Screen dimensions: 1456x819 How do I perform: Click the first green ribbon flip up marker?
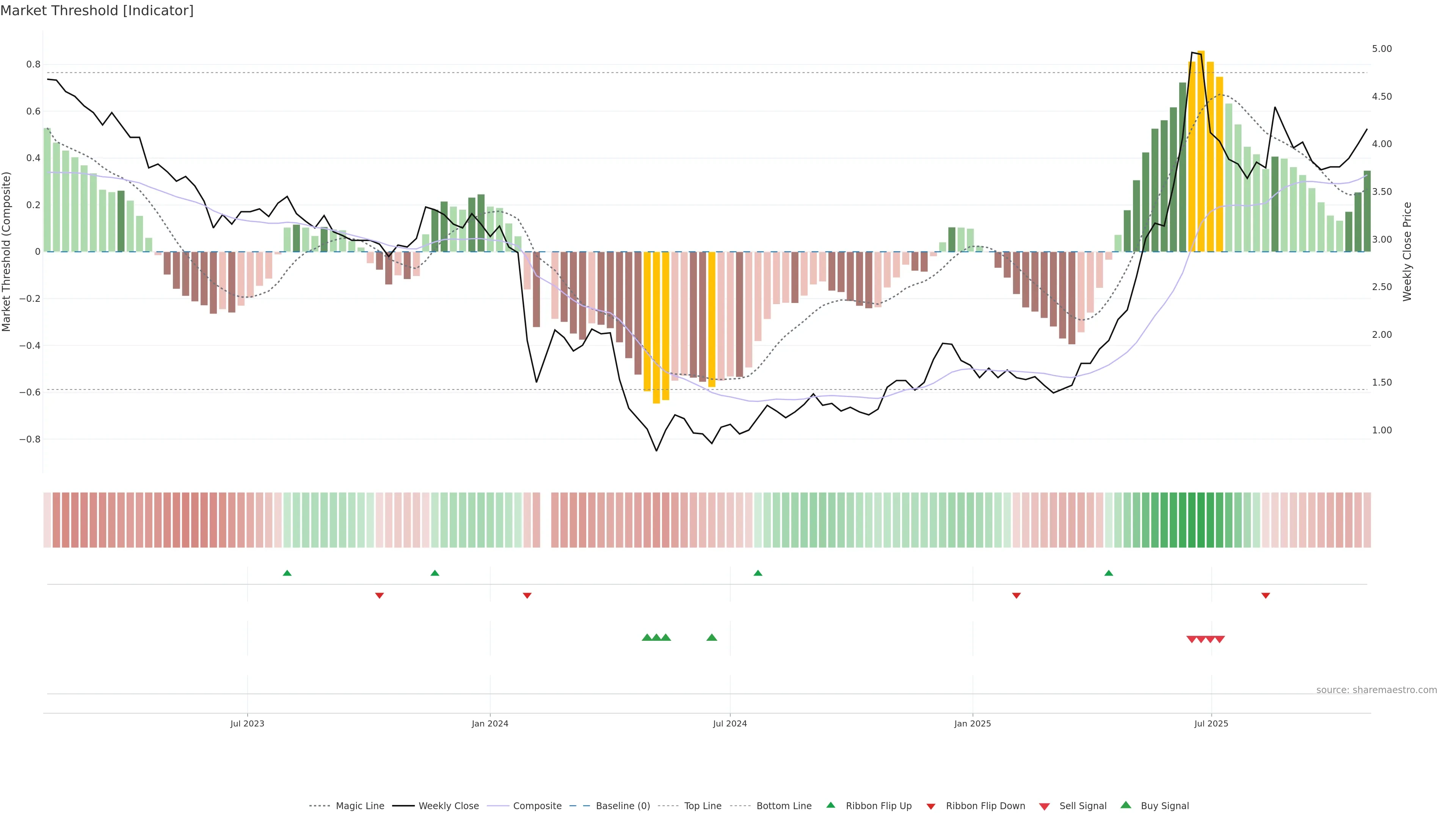(x=287, y=573)
